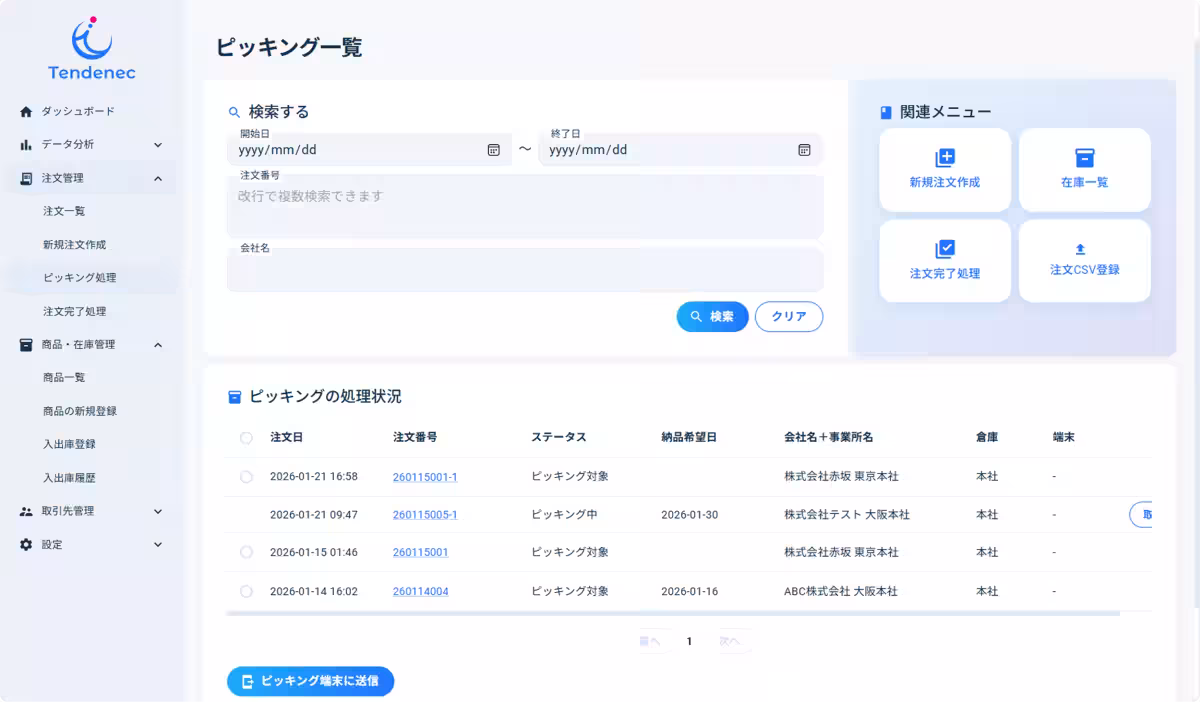Image resolution: width=1200 pixels, height=702 pixels.
Task: Click the 設定 gear icon in sidebar
Action: tap(27, 544)
